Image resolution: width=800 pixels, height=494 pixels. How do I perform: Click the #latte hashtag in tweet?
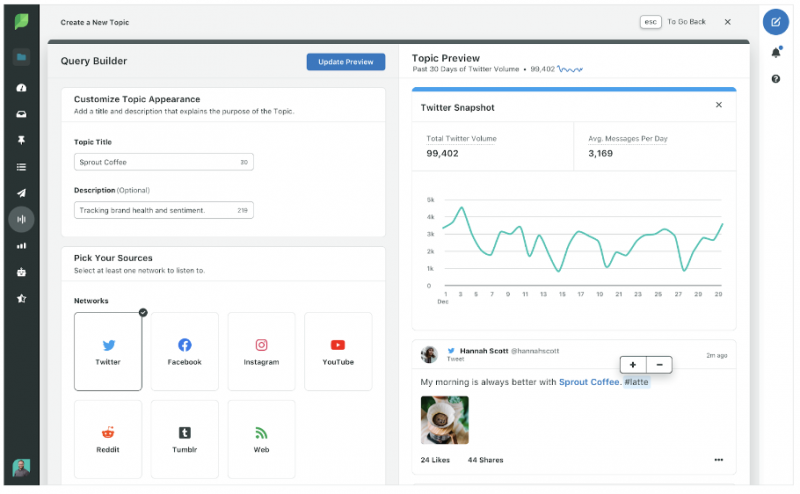(636, 382)
